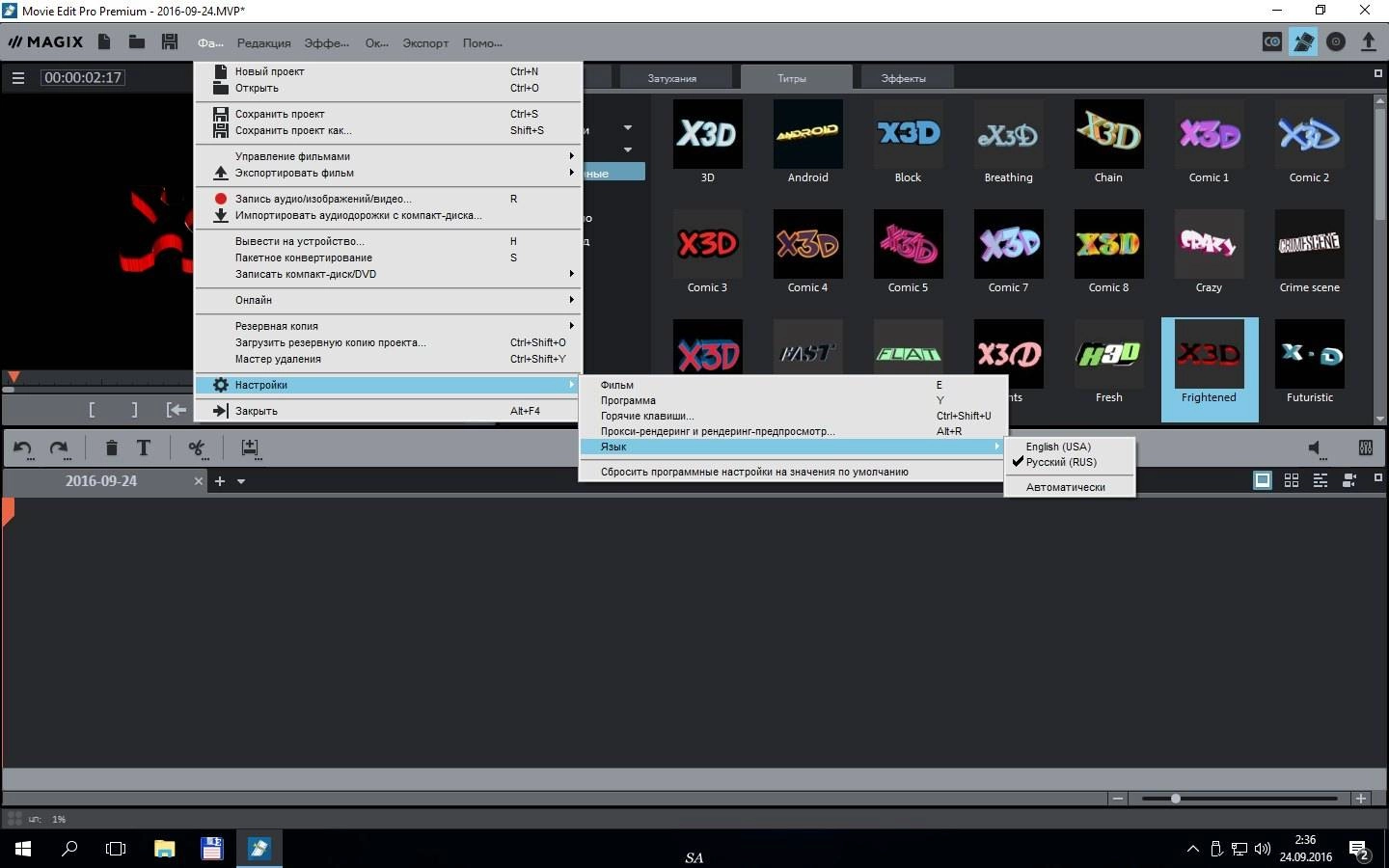Click the delete trash can icon
The width and height of the screenshot is (1389, 868).
pyautogui.click(x=111, y=448)
